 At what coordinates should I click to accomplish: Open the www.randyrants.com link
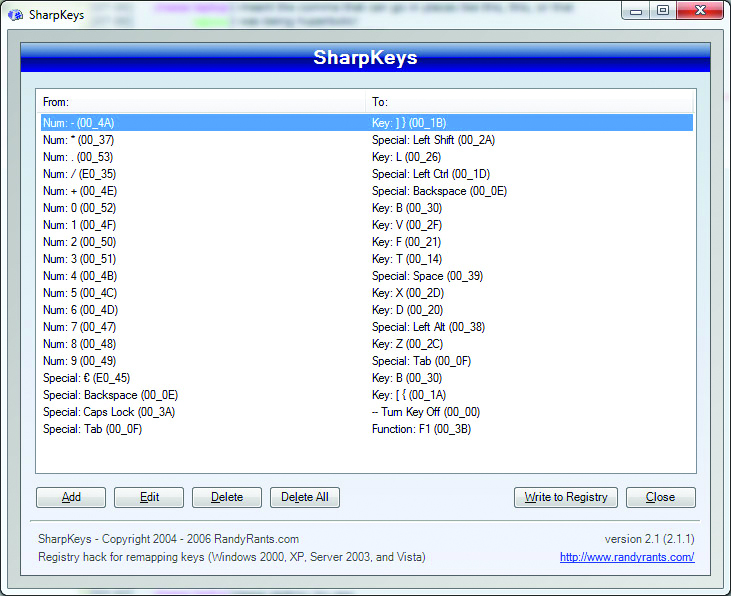pyautogui.click(x=626, y=557)
